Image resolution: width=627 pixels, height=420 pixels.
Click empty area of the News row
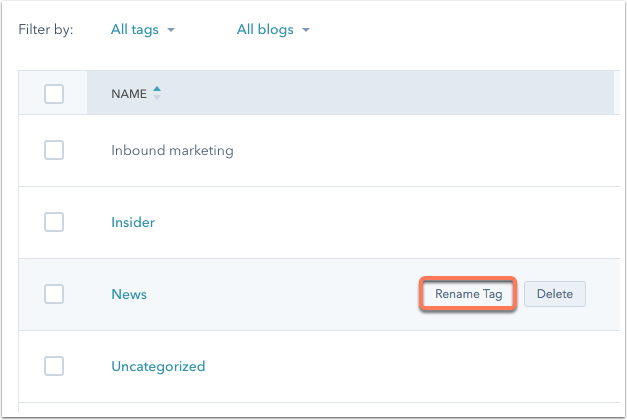coord(280,294)
